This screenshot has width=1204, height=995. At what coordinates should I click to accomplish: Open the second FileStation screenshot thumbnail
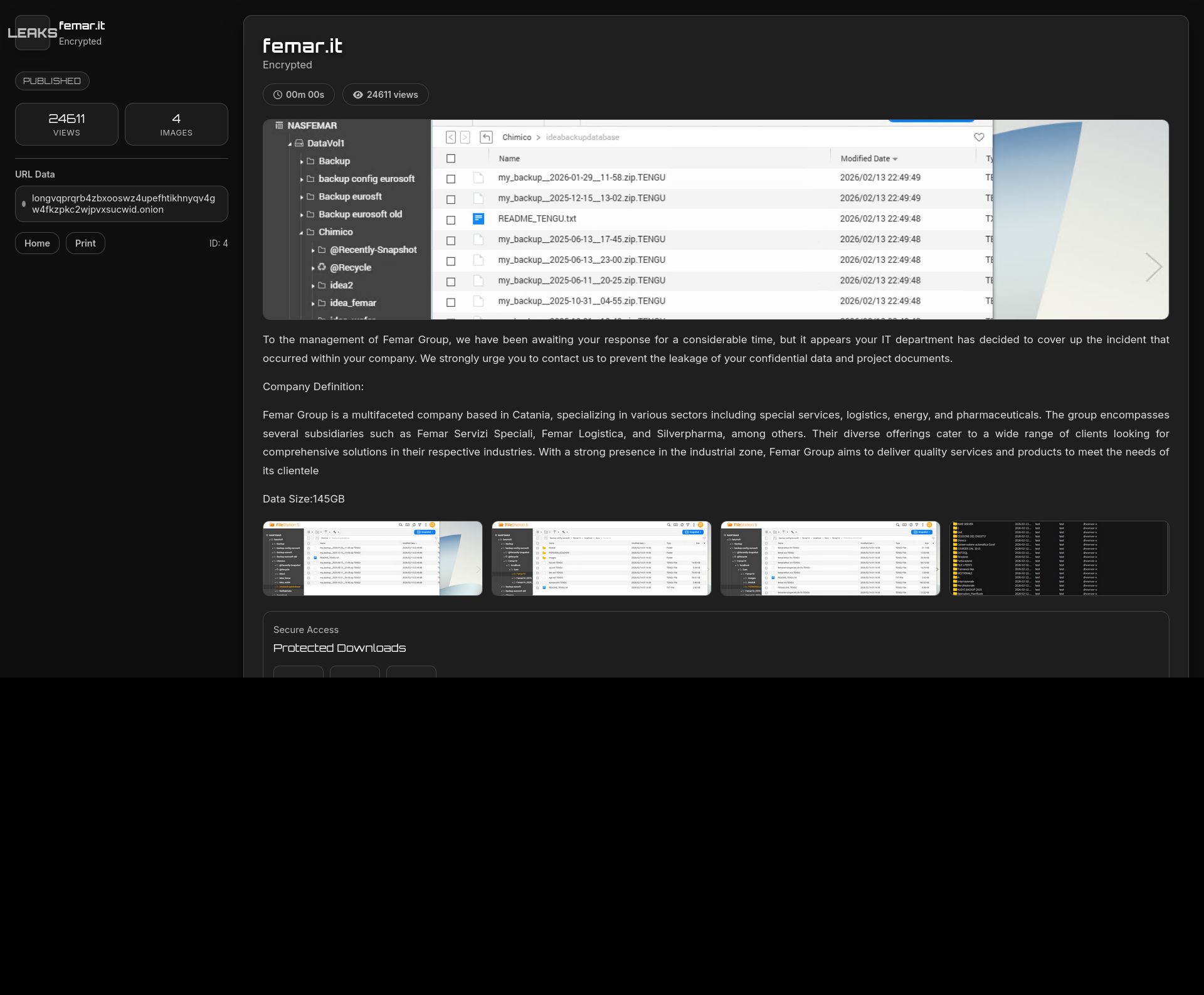click(601, 558)
